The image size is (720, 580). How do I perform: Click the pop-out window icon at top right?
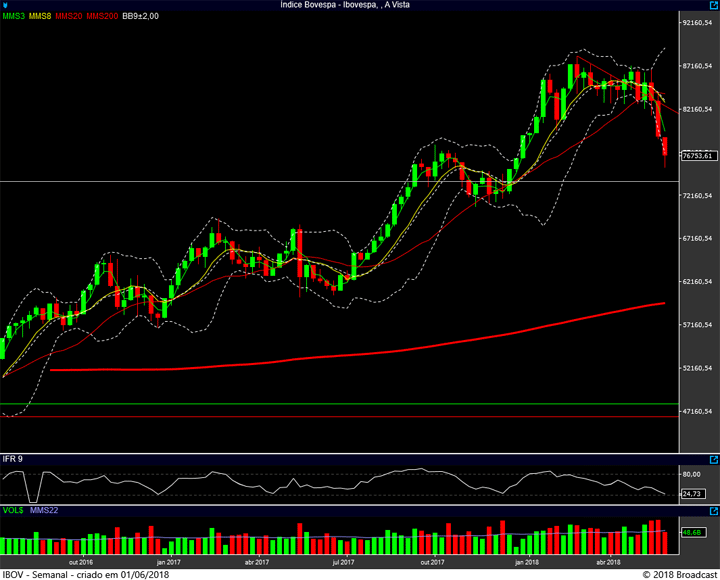click(x=712, y=5)
